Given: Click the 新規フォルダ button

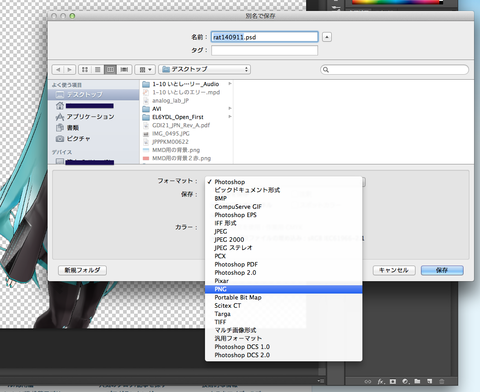Looking at the screenshot, I should (82, 270).
